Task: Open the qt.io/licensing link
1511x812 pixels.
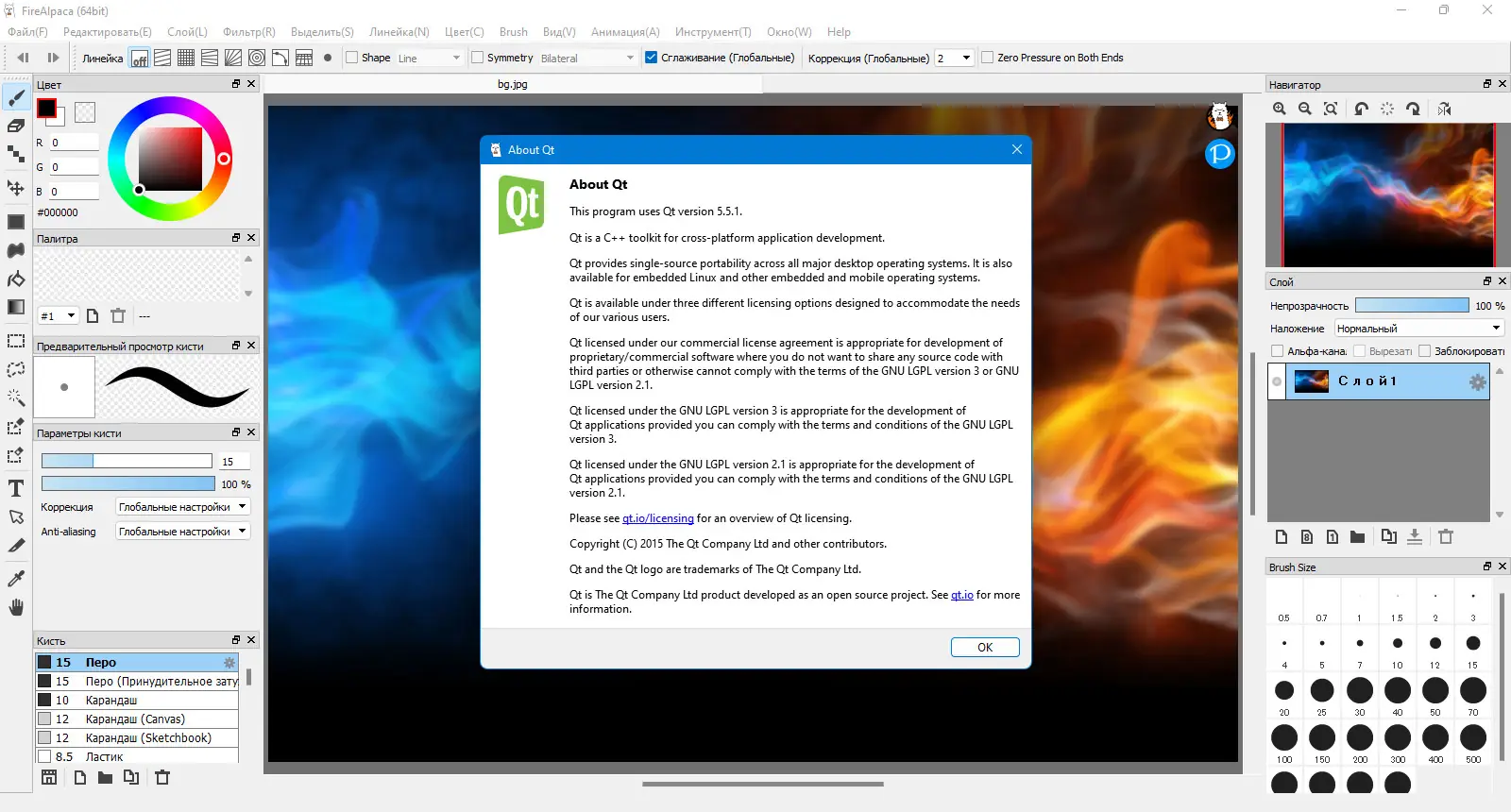Action: (658, 518)
